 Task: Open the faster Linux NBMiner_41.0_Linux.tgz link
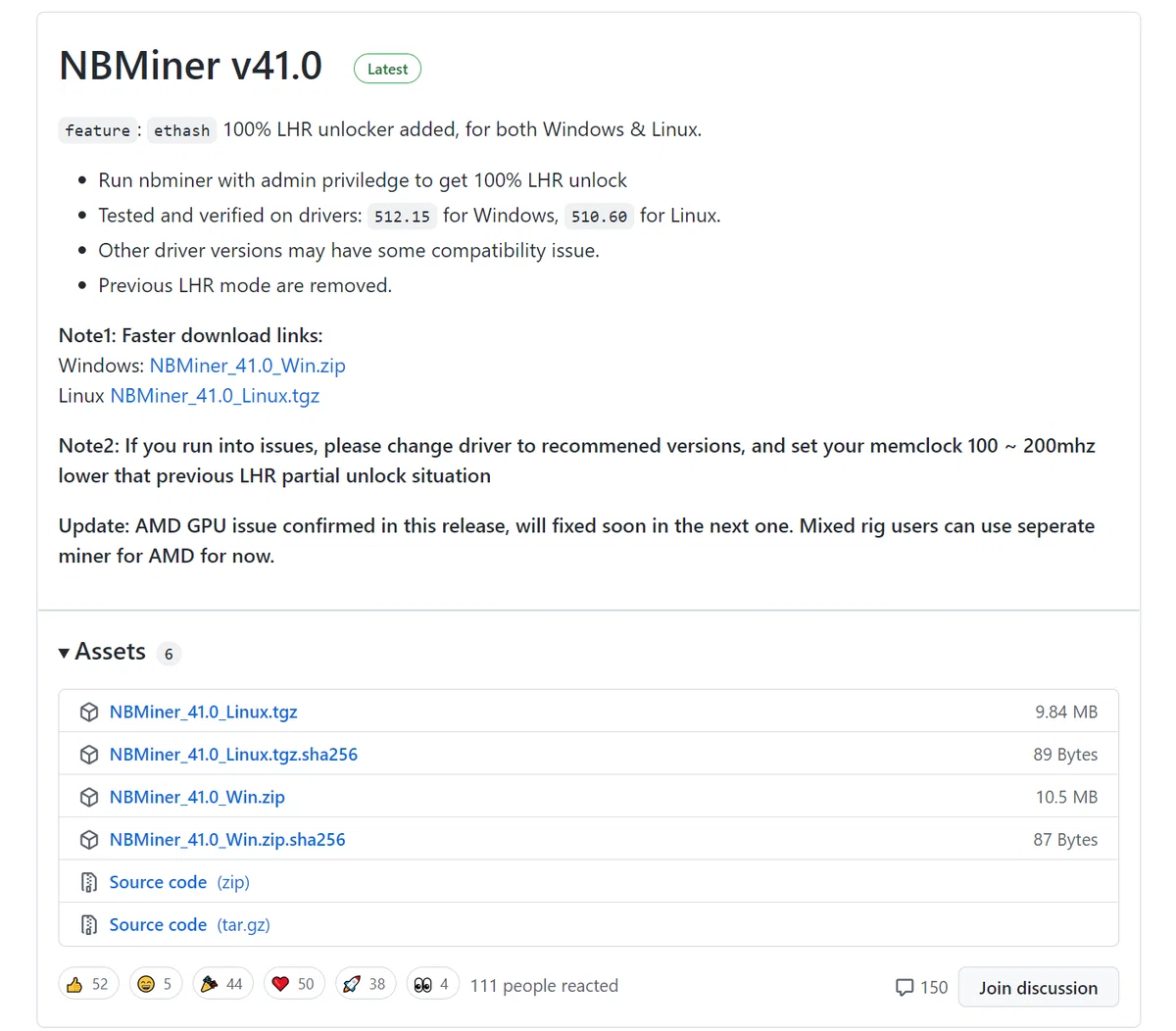pos(215,396)
